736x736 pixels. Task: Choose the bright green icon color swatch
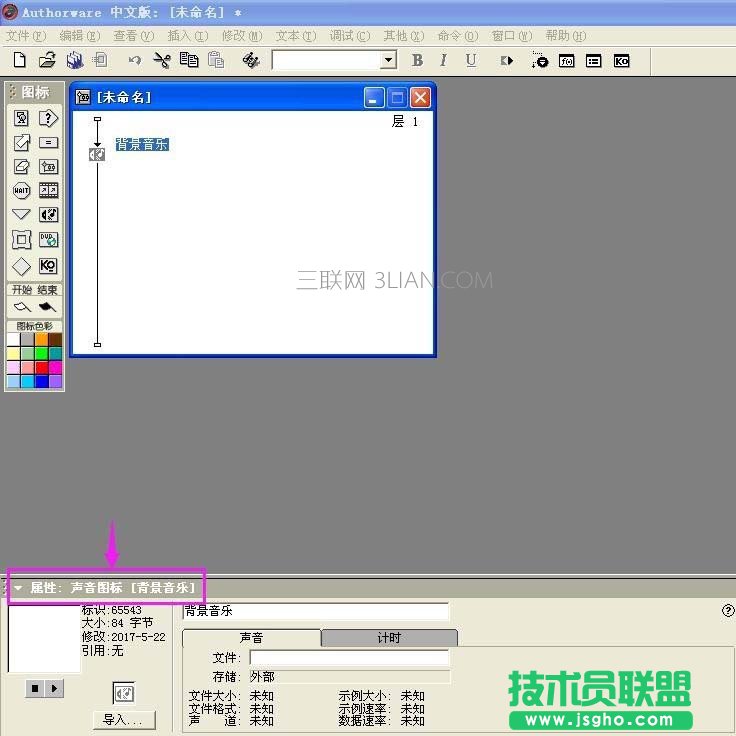[41, 353]
